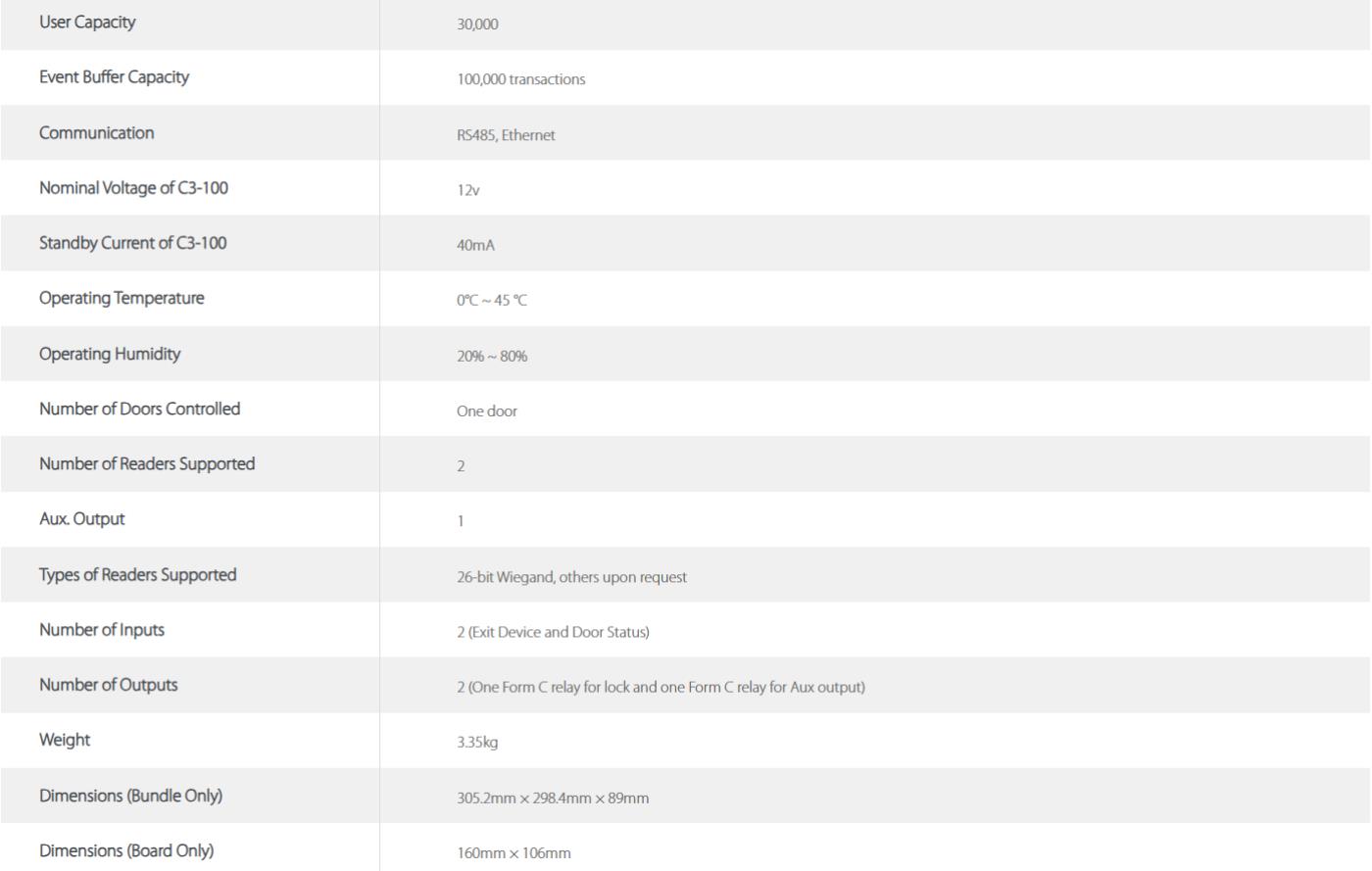Select the One door value

click(x=487, y=411)
